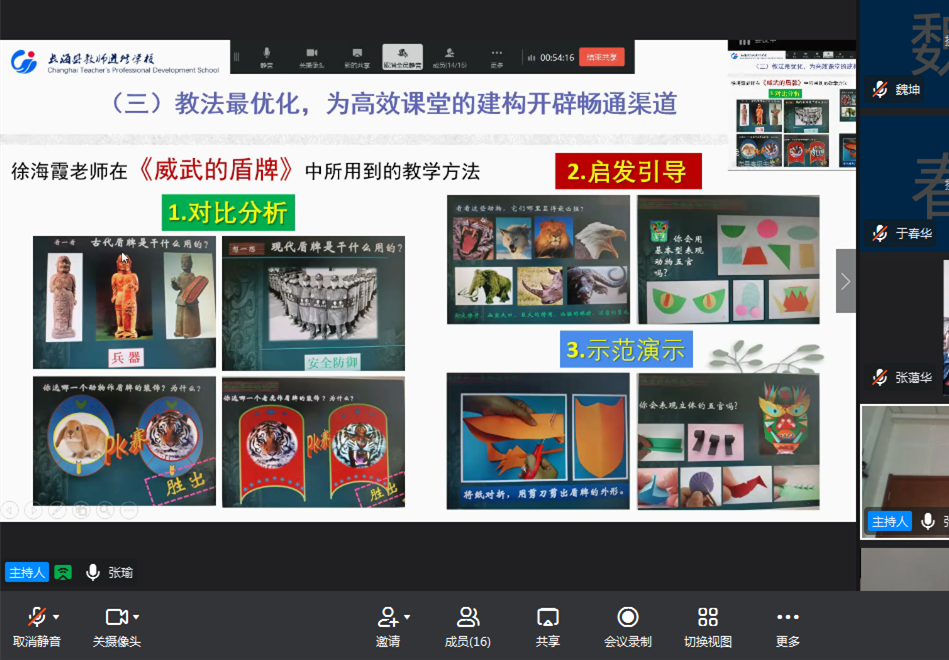Click the next-page arrow of participant strip
949x660 pixels.
[x=846, y=281]
